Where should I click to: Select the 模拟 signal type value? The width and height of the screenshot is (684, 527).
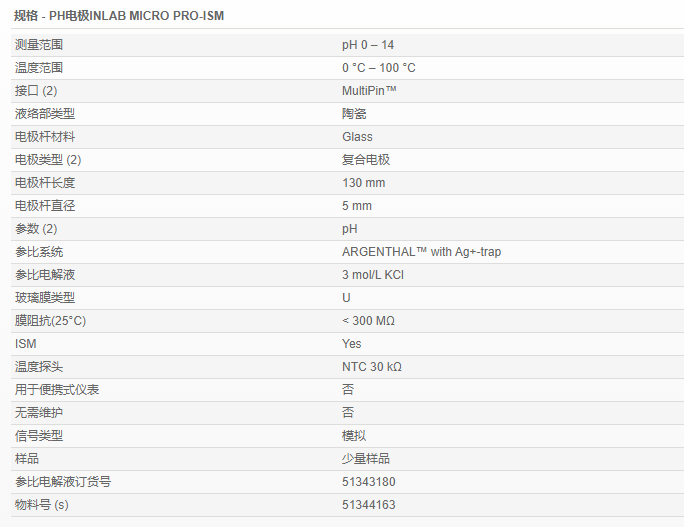[x=354, y=436]
